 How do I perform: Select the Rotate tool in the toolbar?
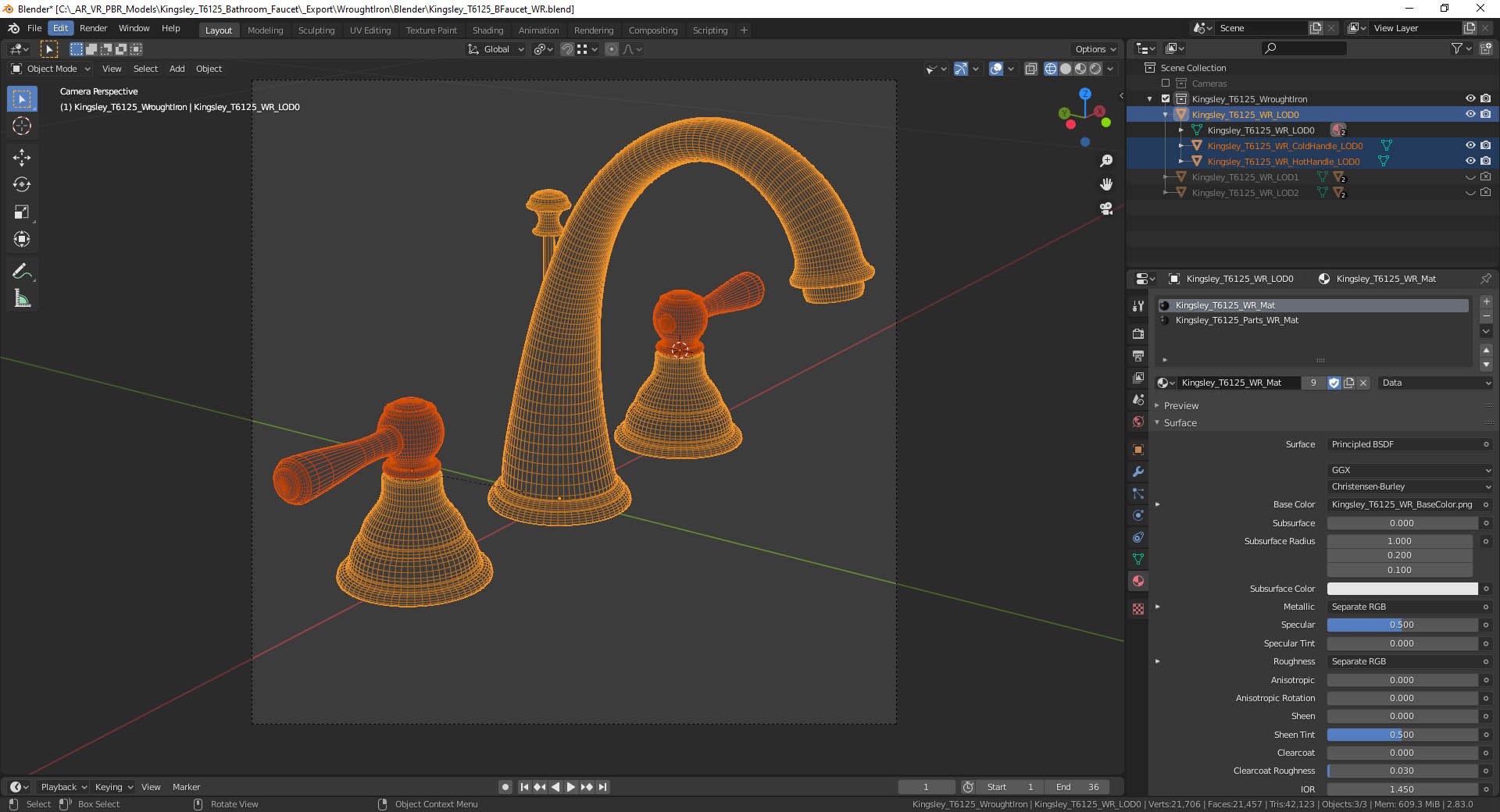pyautogui.click(x=22, y=185)
